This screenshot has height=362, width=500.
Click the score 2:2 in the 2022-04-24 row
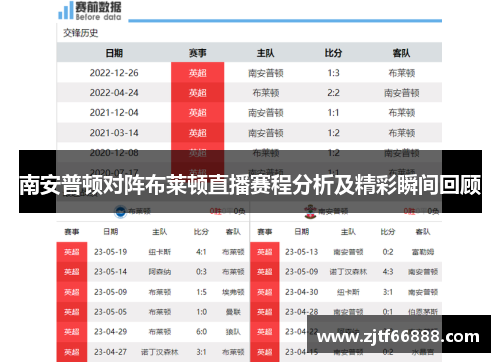pos(333,93)
